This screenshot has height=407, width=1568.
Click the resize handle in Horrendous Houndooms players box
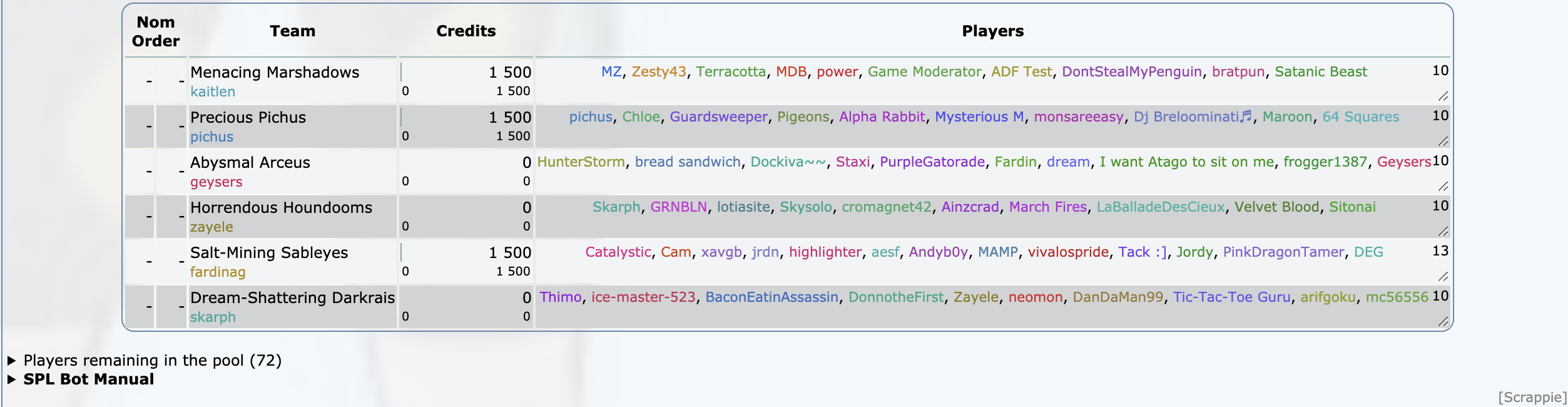click(x=1443, y=232)
